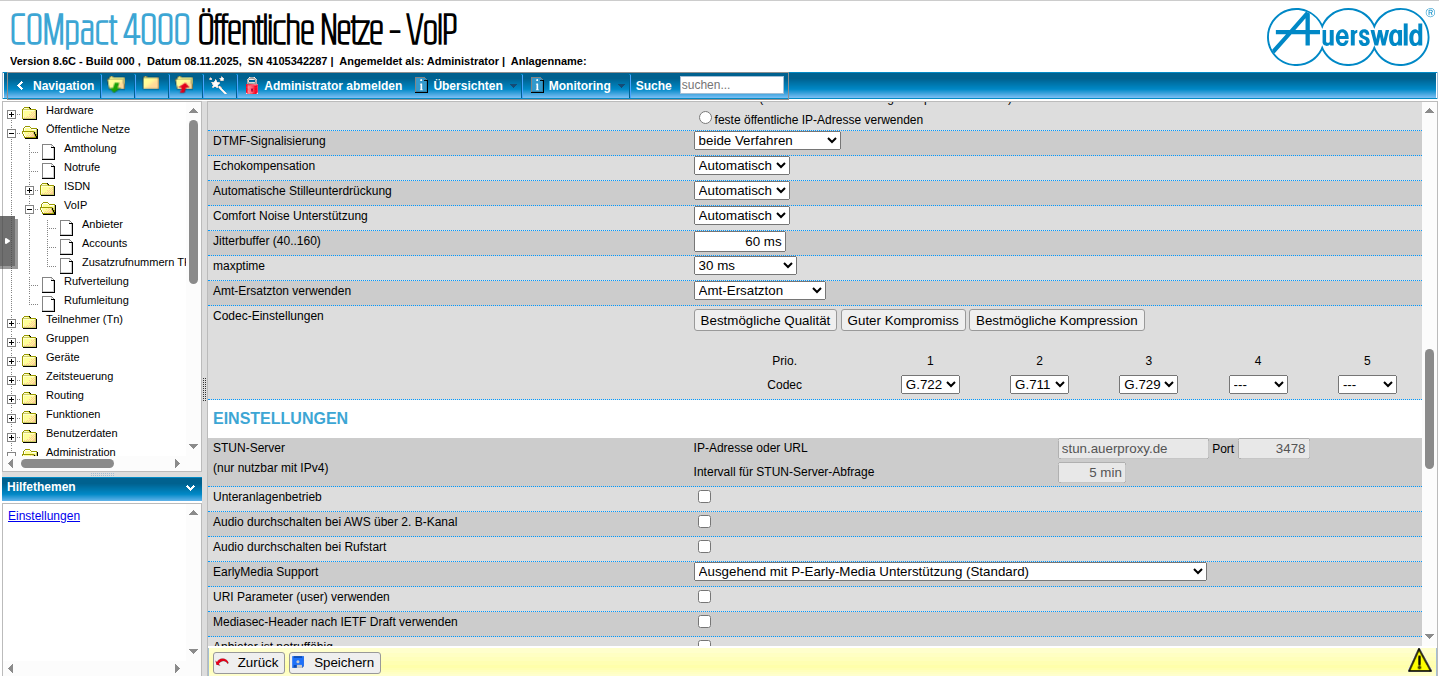This screenshot has height=676, width=1439.
Task: Toggle 'Audio durchschalten bei AWS über 2. B-Kanal'
Action: pyautogui.click(x=705, y=522)
